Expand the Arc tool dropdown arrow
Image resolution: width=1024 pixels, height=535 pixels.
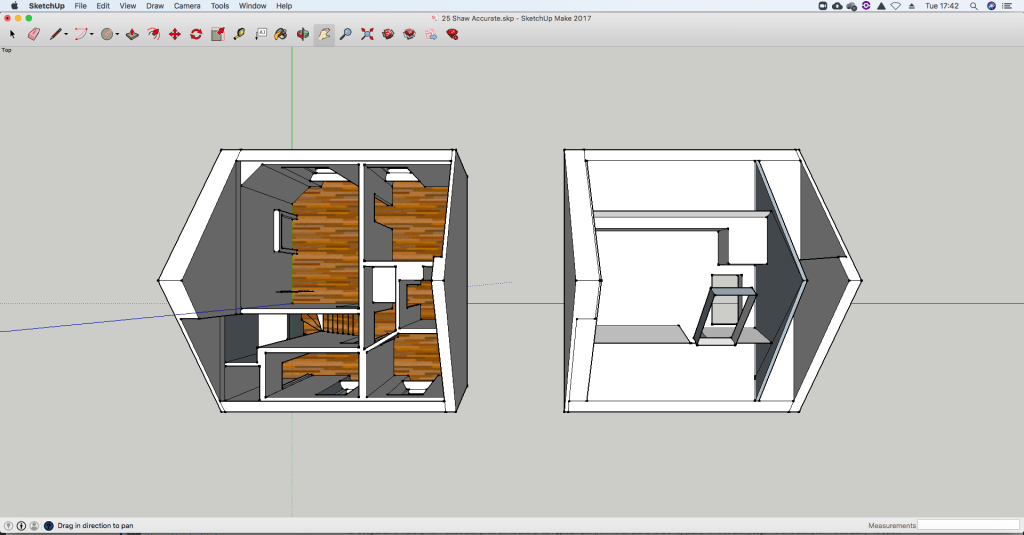coord(92,35)
